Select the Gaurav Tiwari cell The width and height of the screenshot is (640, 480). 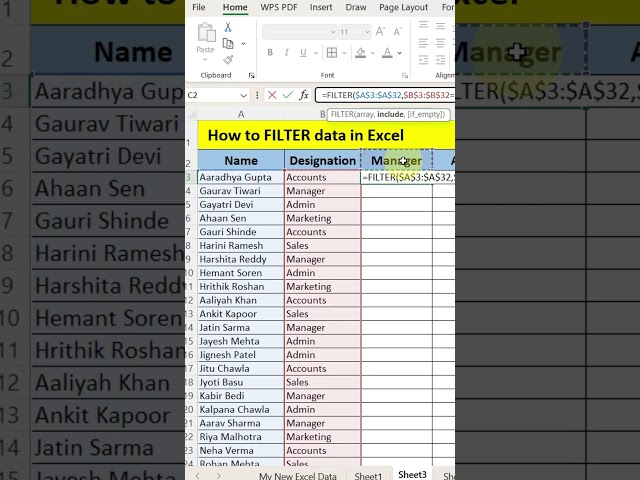pyautogui.click(x=241, y=191)
